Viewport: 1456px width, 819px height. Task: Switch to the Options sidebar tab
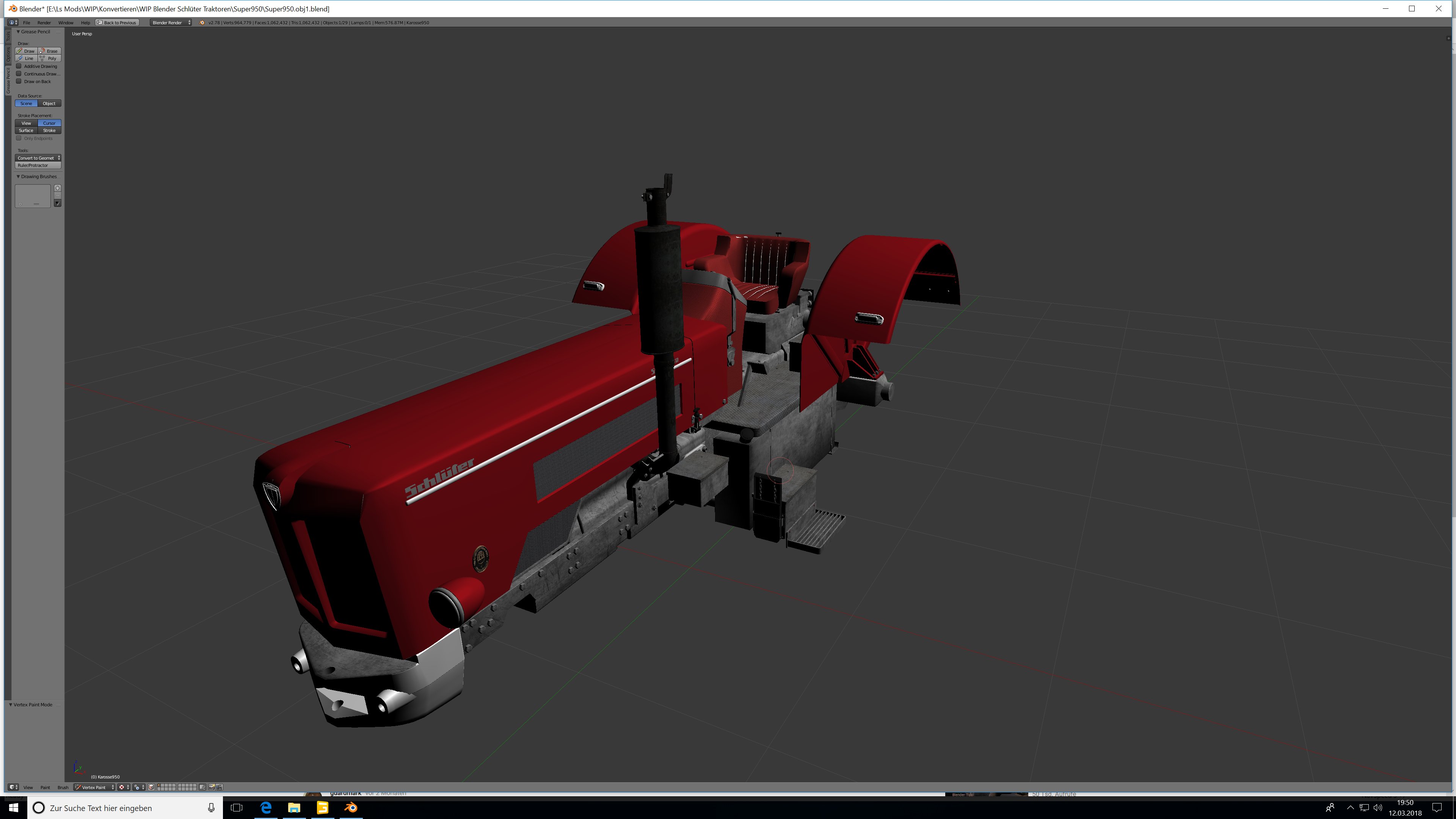point(8,54)
